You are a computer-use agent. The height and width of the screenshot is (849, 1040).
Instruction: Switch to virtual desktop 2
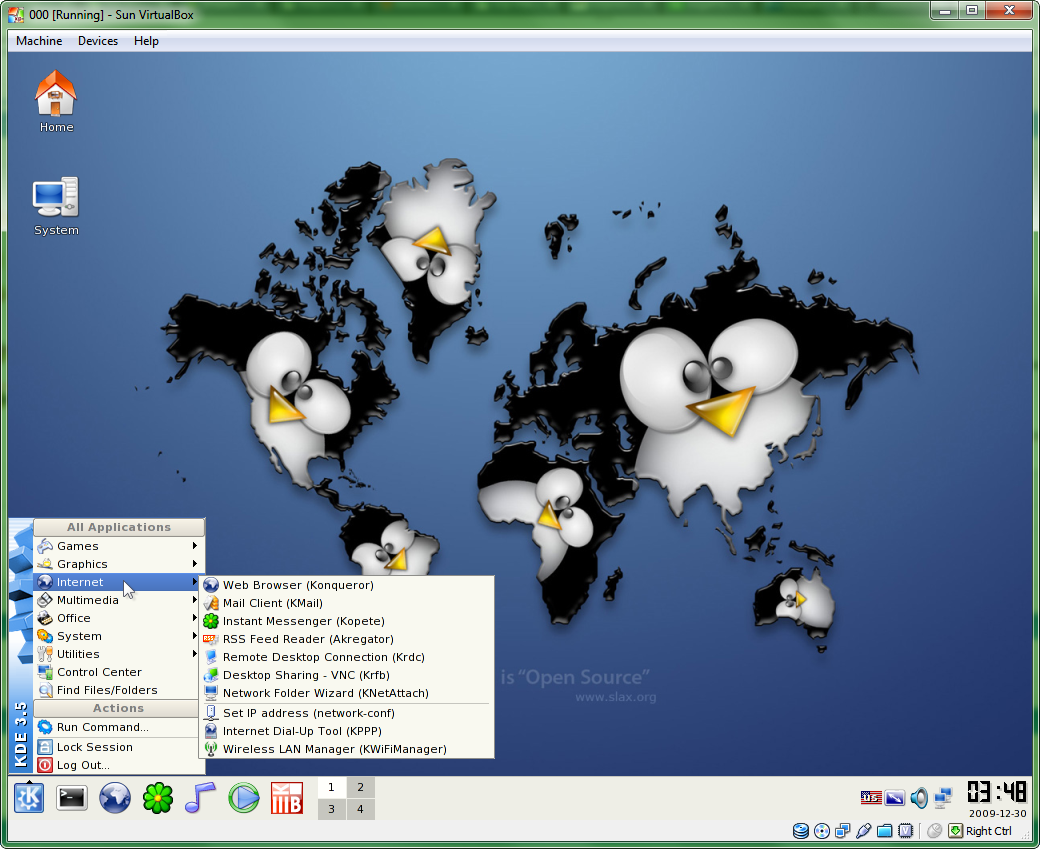coord(360,787)
